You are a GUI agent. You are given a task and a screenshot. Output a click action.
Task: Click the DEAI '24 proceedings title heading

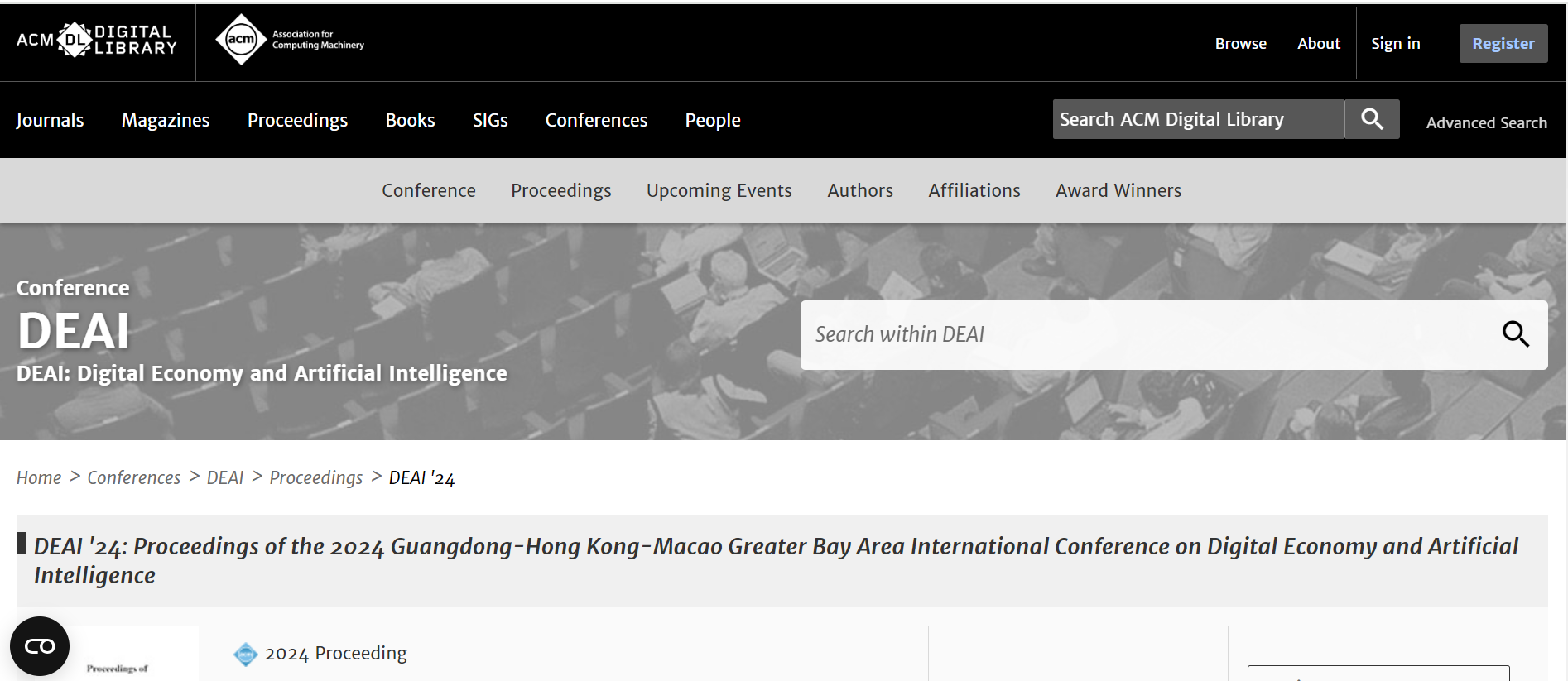[776, 560]
